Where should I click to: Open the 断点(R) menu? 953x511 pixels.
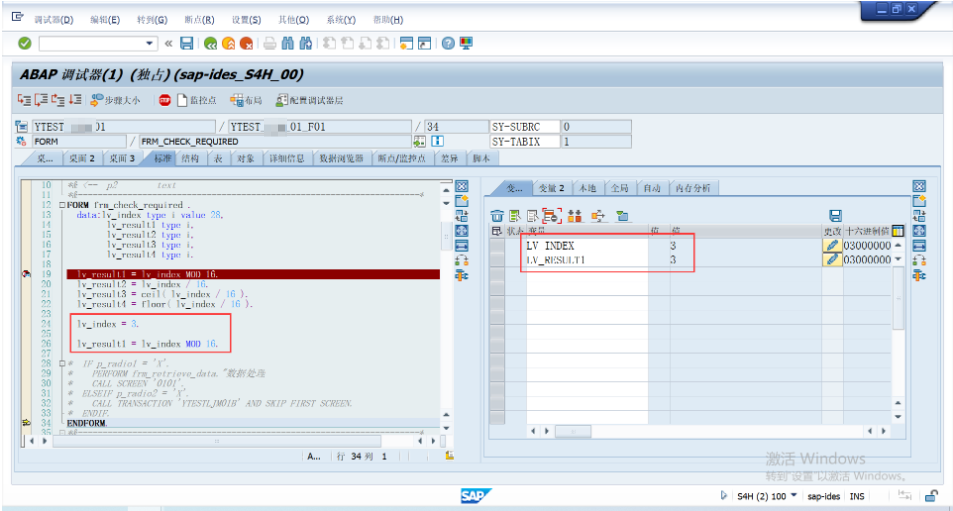[x=199, y=19]
